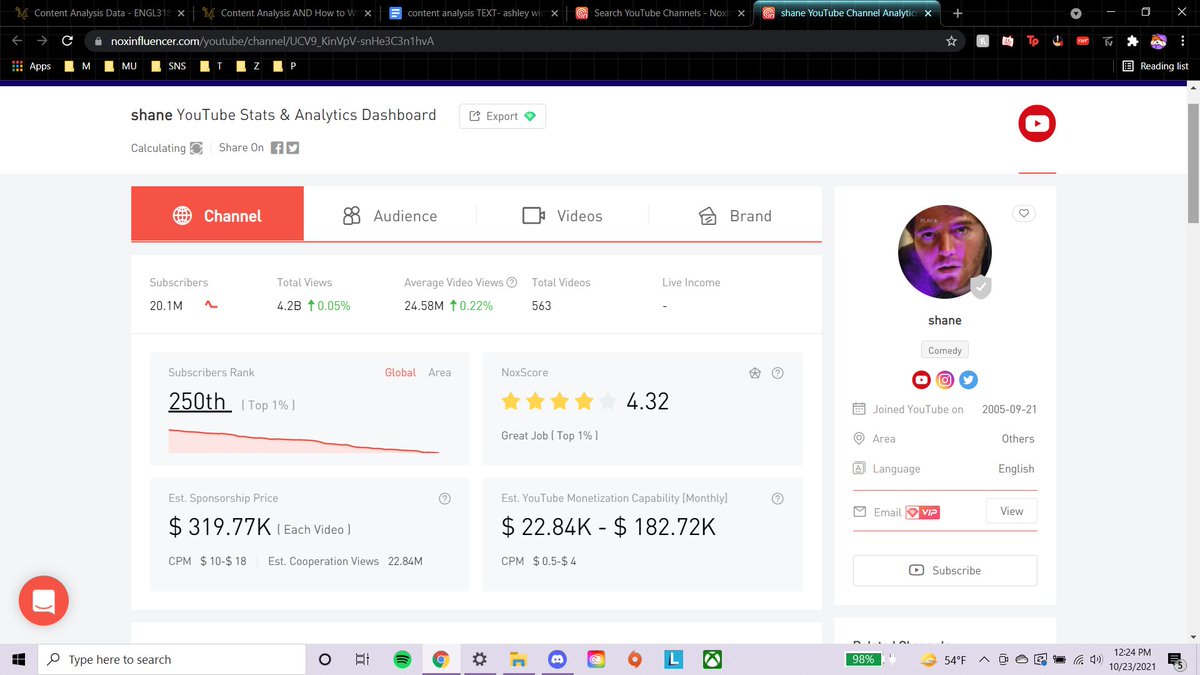The image size is (1200, 675).
Task: Open shane's Instagram profile icon
Action: click(945, 380)
